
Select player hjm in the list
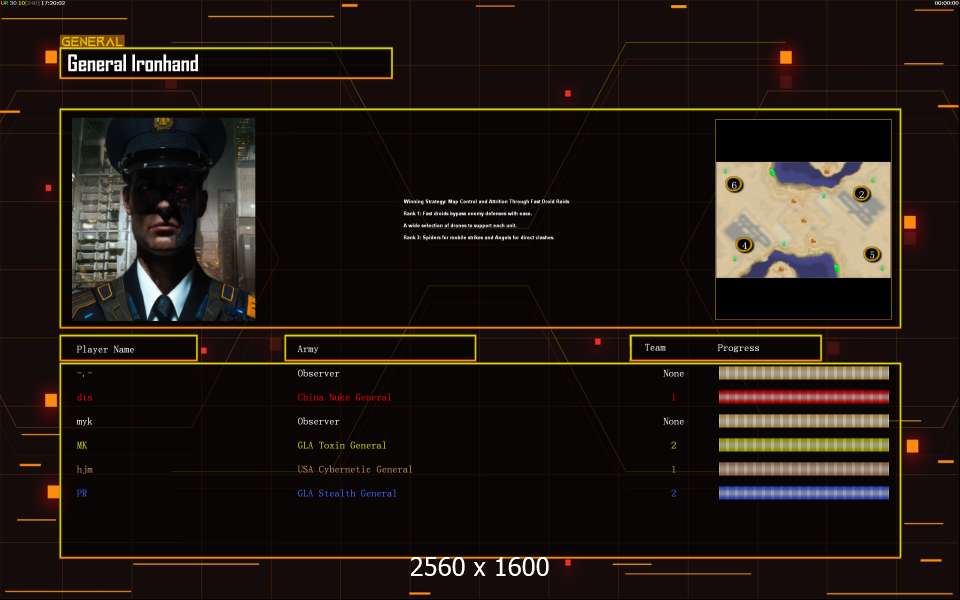pos(84,470)
